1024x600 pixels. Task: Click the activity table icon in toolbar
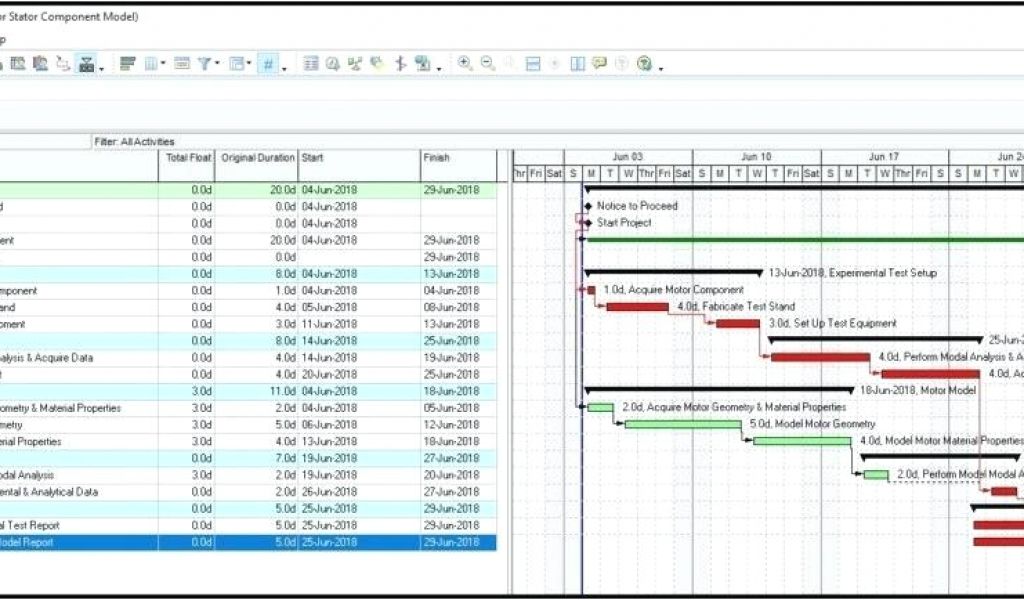pyautogui.click(x=311, y=63)
